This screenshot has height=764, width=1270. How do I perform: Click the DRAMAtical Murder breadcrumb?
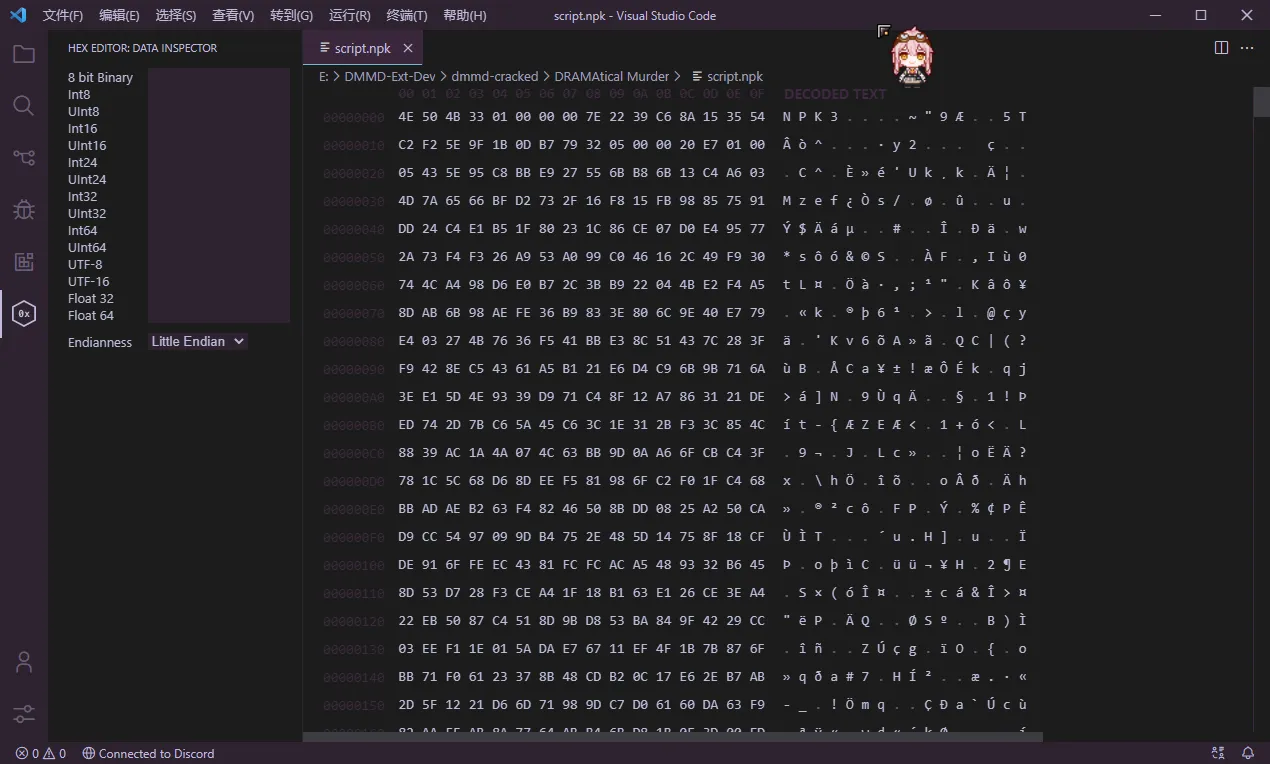612,76
